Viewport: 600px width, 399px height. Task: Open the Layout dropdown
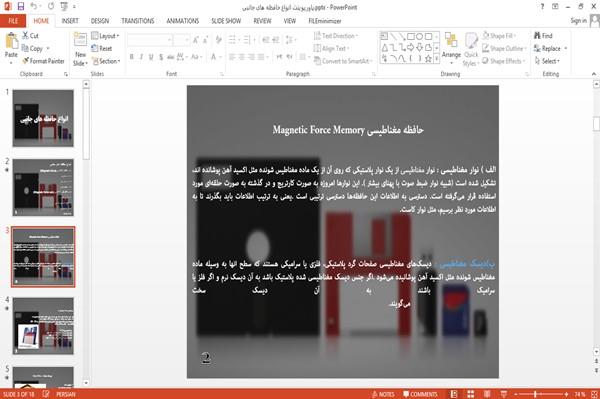tap(105, 36)
